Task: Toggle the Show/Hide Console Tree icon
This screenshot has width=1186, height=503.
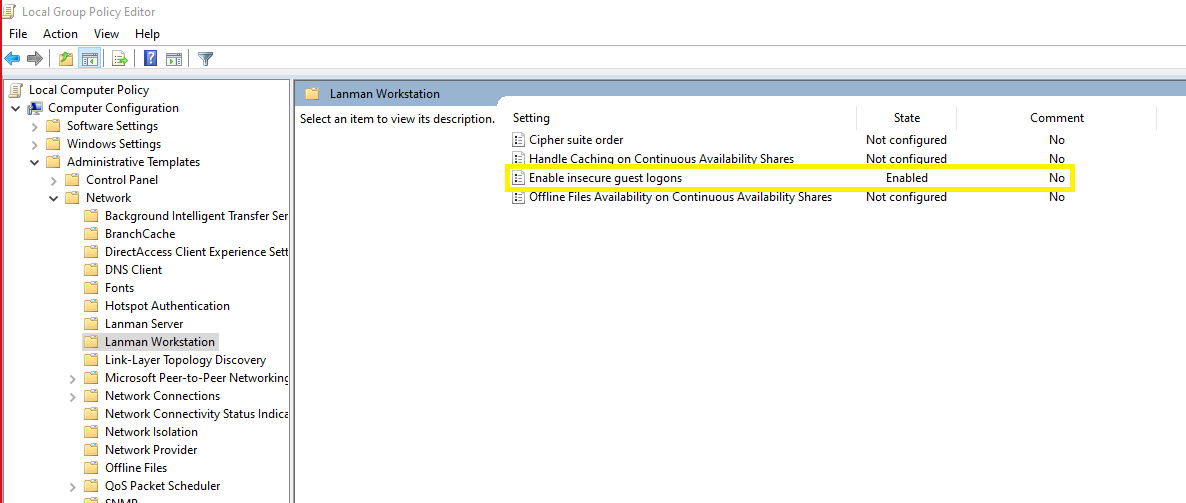Action: click(89, 58)
